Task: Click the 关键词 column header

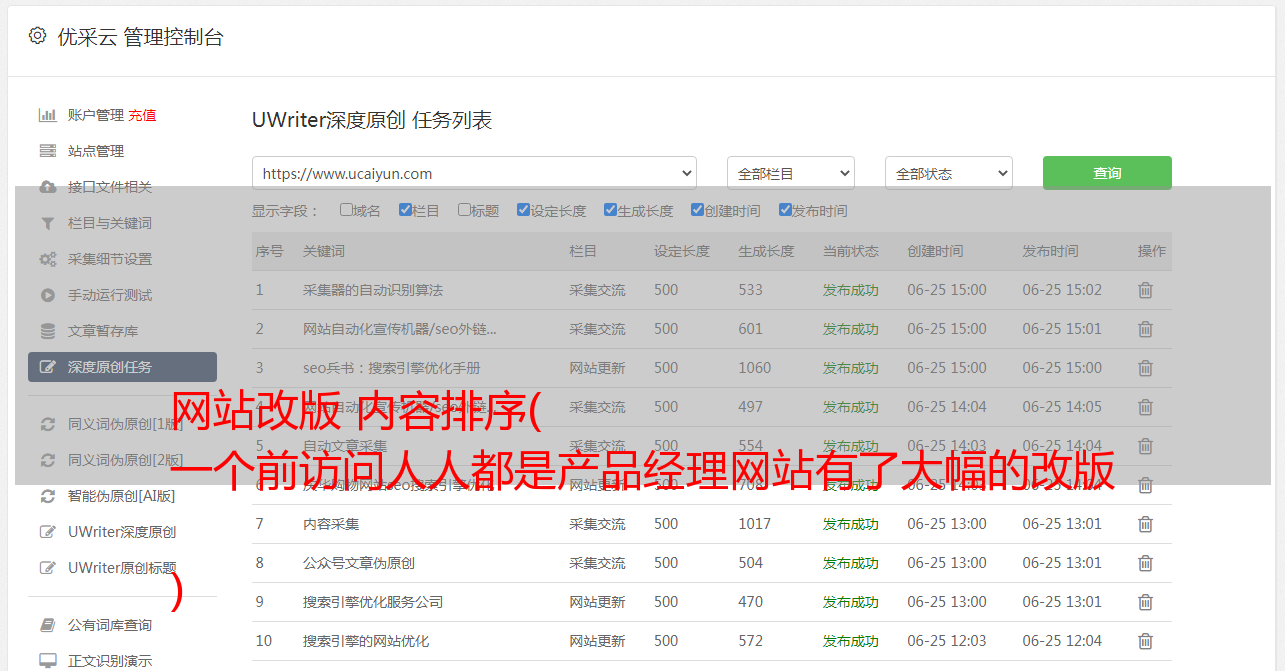Action: tap(324, 251)
